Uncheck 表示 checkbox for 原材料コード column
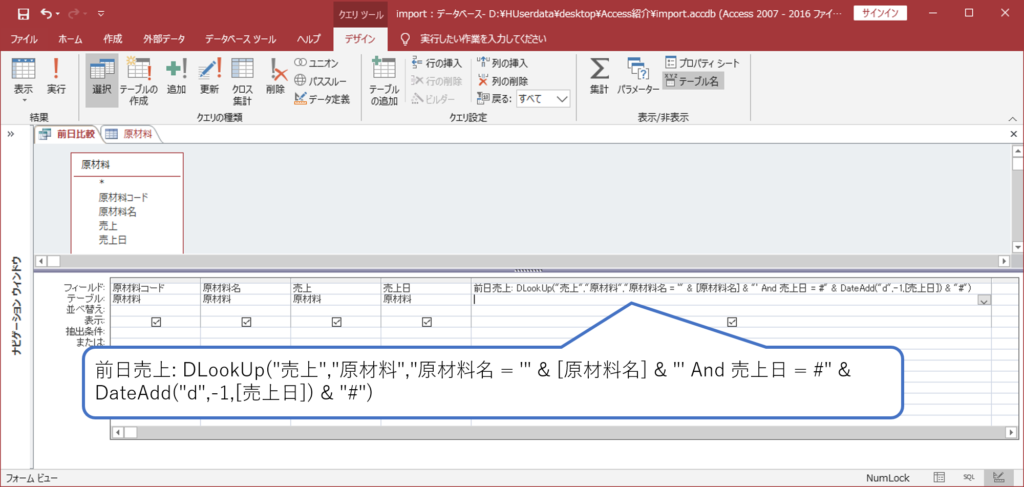 pyautogui.click(x=155, y=321)
